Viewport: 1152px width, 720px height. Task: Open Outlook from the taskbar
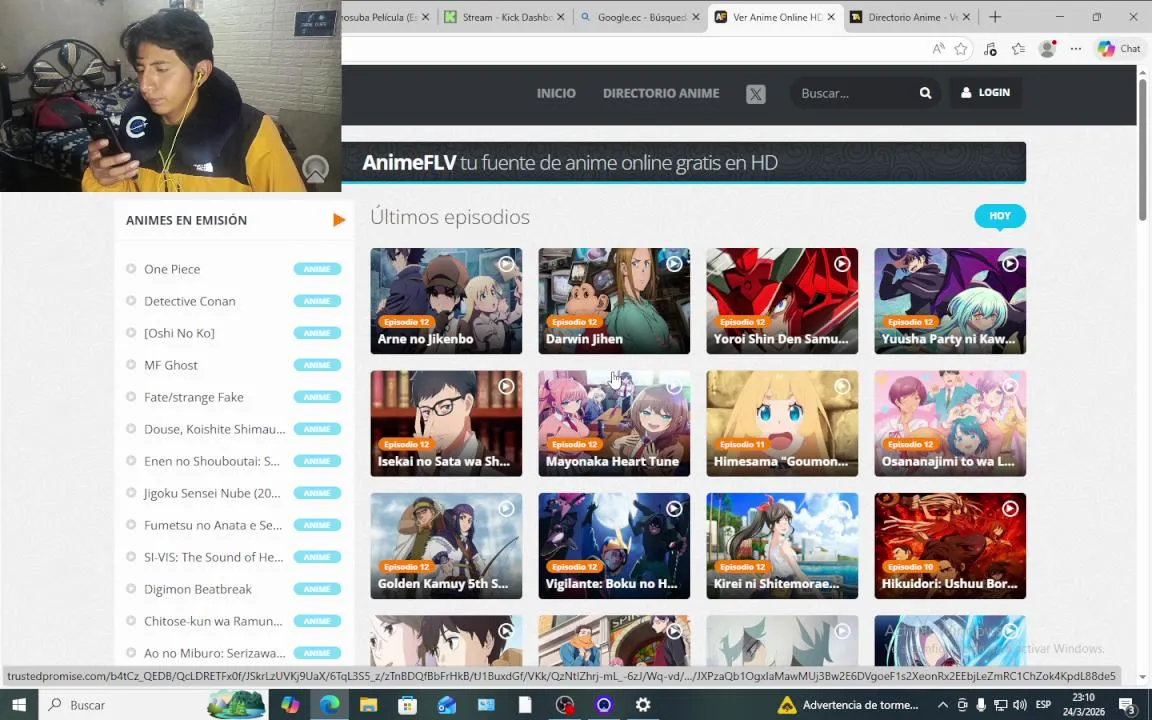click(447, 705)
